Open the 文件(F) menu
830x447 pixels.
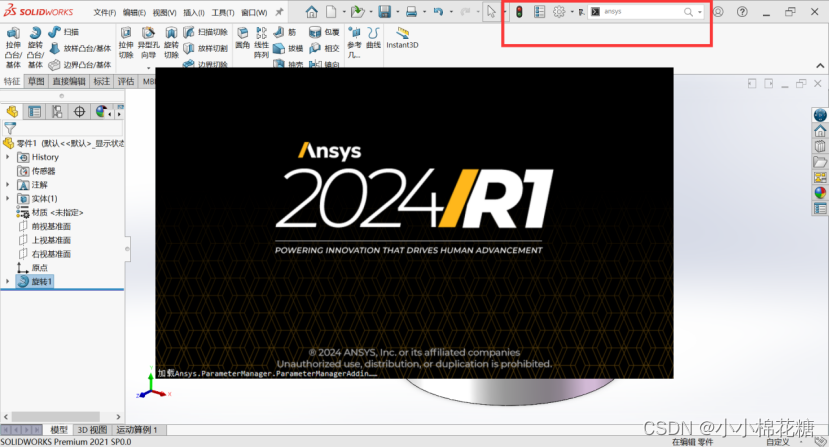point(105,12)
